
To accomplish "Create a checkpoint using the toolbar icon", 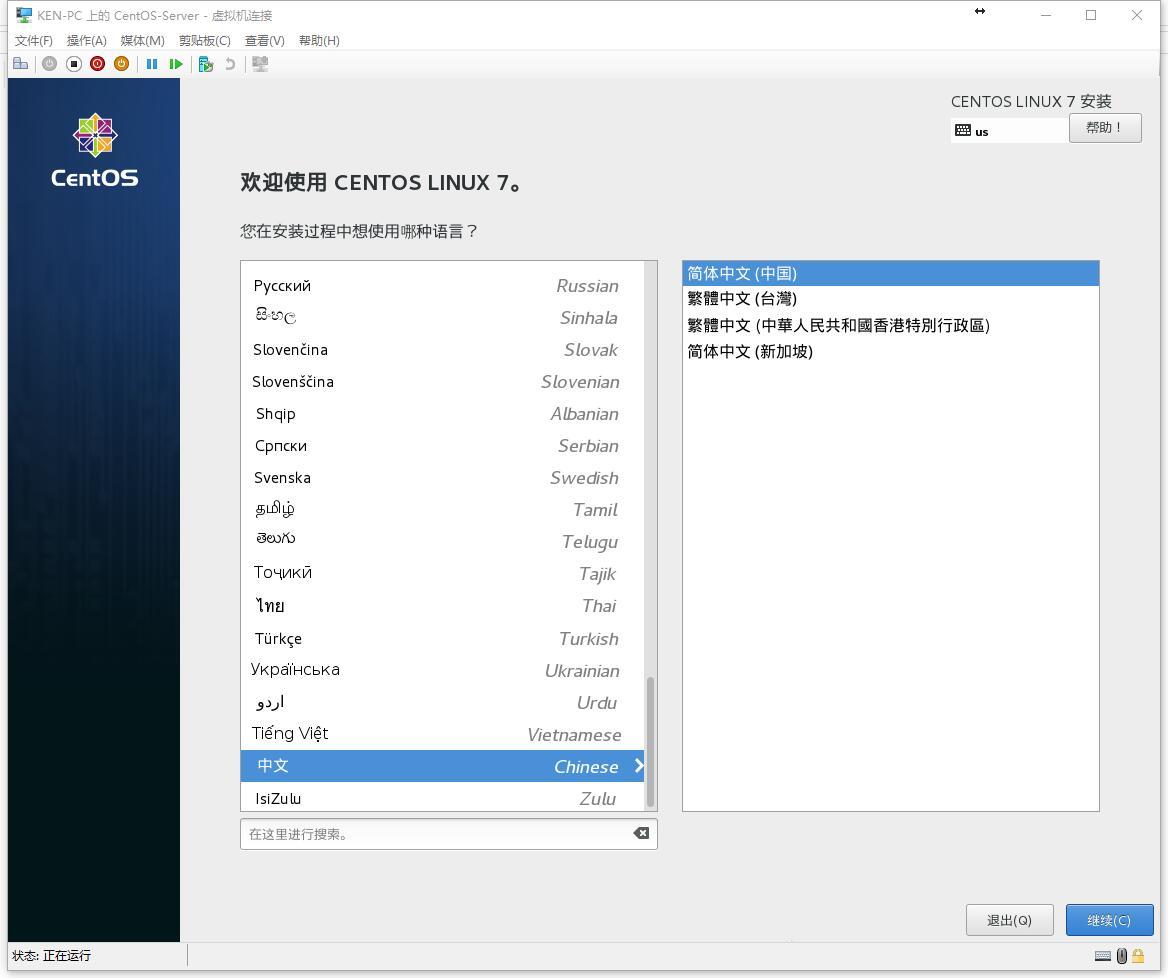I will (206, 64).
